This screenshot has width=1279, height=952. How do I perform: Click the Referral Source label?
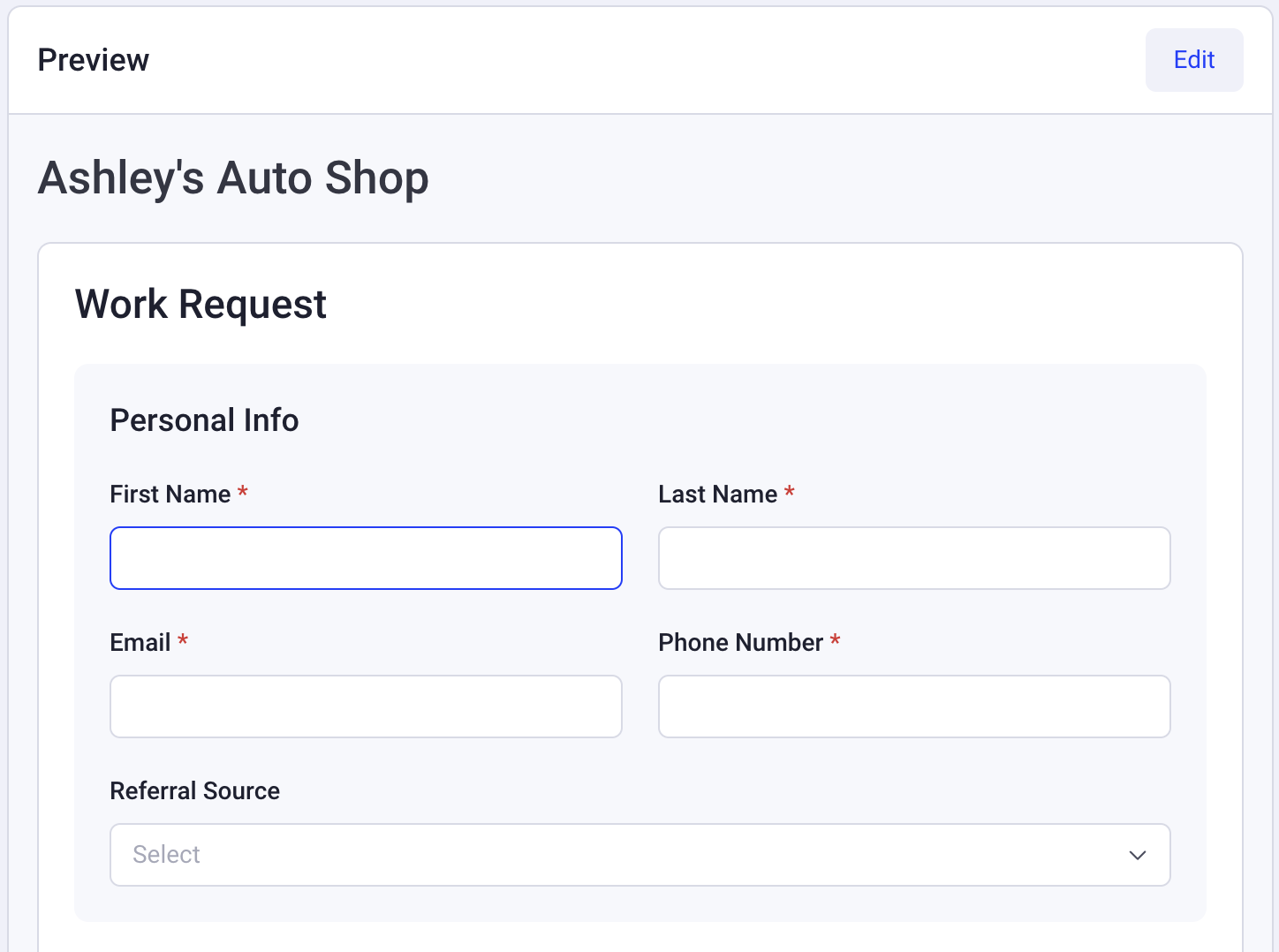pos(194,790)
